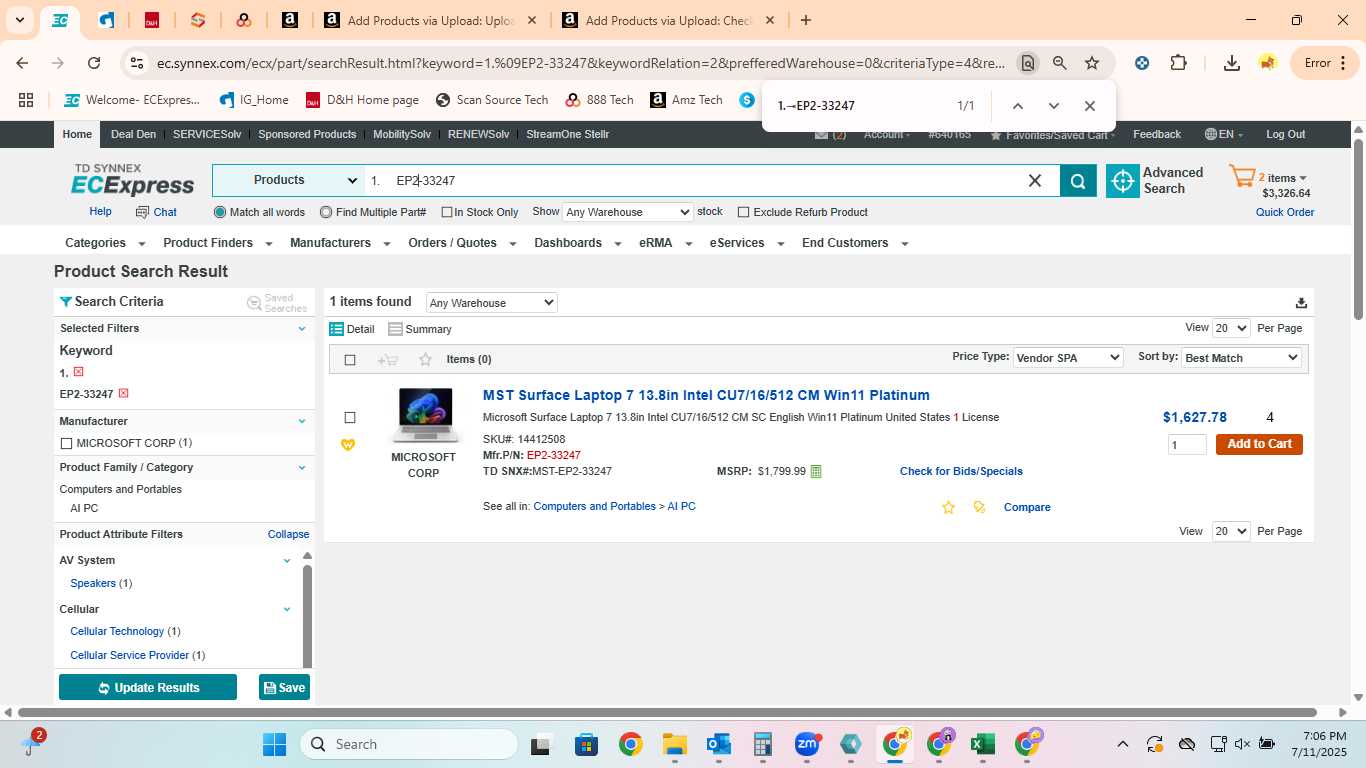Open Check for Bids/Specials link
1366x768 pixels.
coord(961,471)
